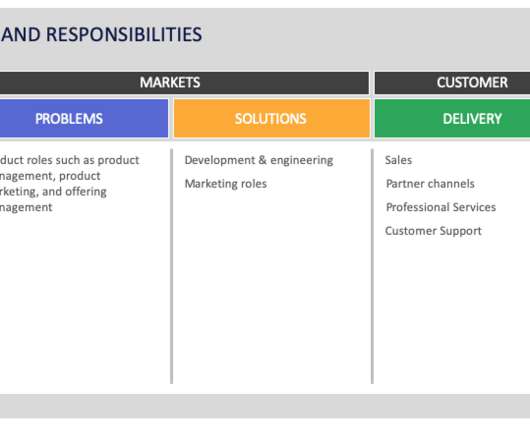
Task: Click the vertical divider between Problems and Solutions
Action: [172, 266]
